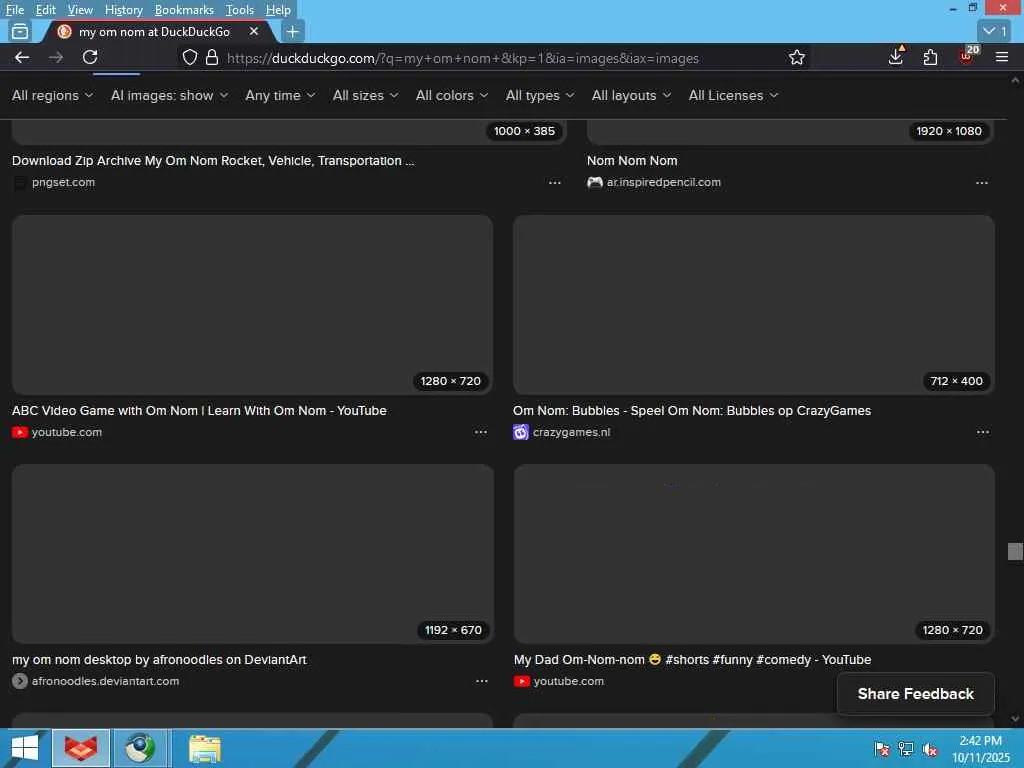Open options for ABC Video Game result
The height and width of the screenshot is (768, 1024).
point(481,432)
